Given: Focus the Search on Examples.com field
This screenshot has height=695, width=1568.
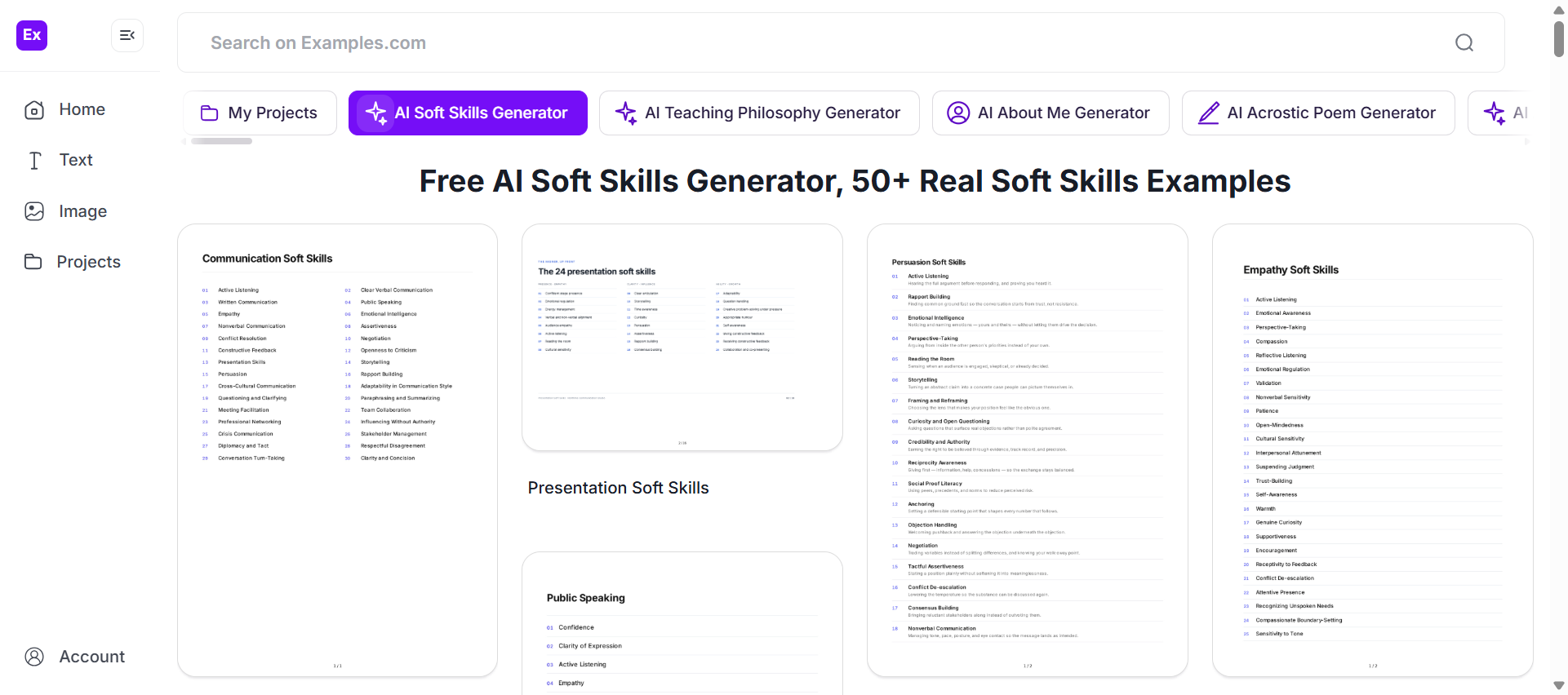Looking at the screenshot, I should (841, 42).
